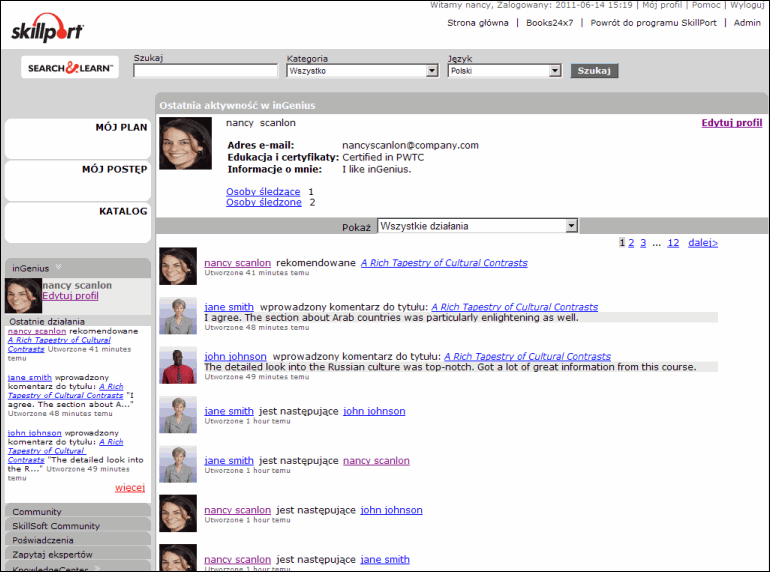Image resolution: width=770 pixels, height=572 pixels.
Task: Open Books24x7 in the top menu
Action: [549, 22]
